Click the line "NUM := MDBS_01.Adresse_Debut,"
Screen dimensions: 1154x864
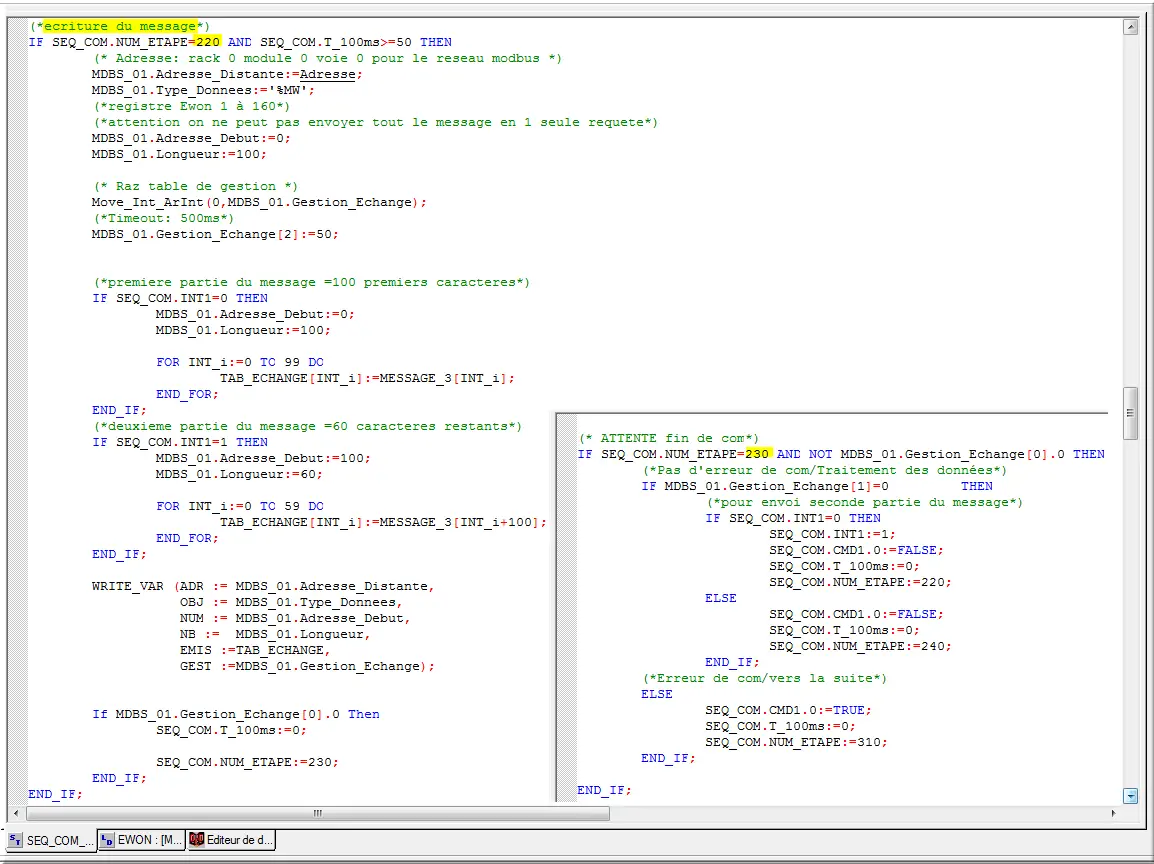coord(295,619)
